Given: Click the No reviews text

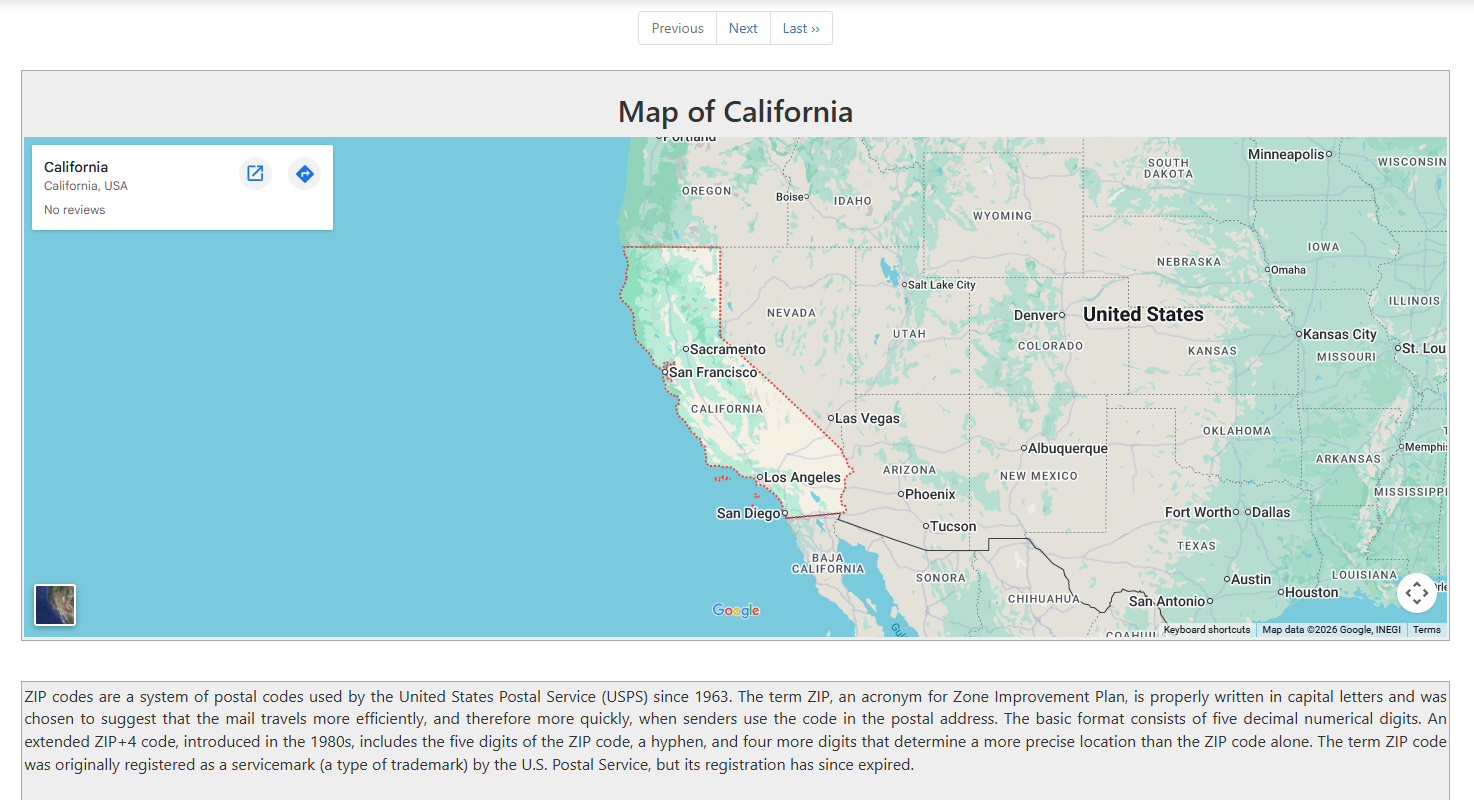Looking at the screenshot, I should pos(74,209).
